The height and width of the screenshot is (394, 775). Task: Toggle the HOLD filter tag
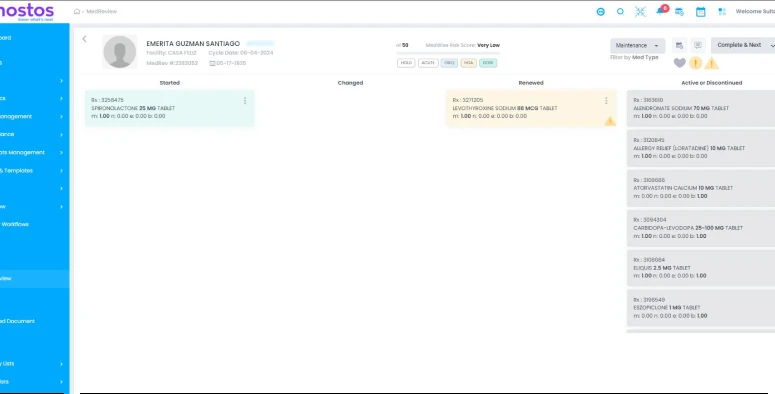(x=406, y=63)
